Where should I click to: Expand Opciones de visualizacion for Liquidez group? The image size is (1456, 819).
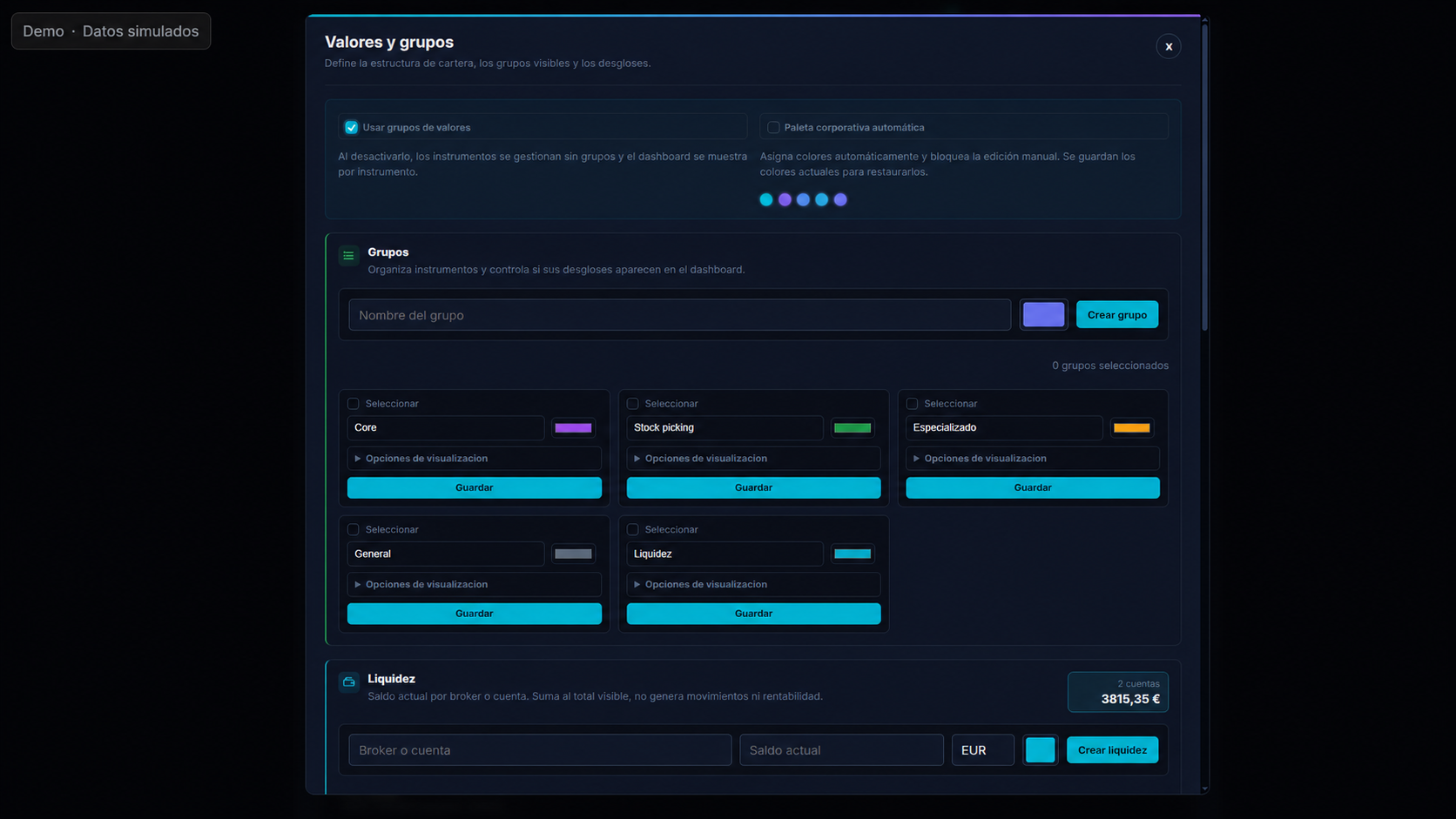pyautogui.click(x=753, y=584)
